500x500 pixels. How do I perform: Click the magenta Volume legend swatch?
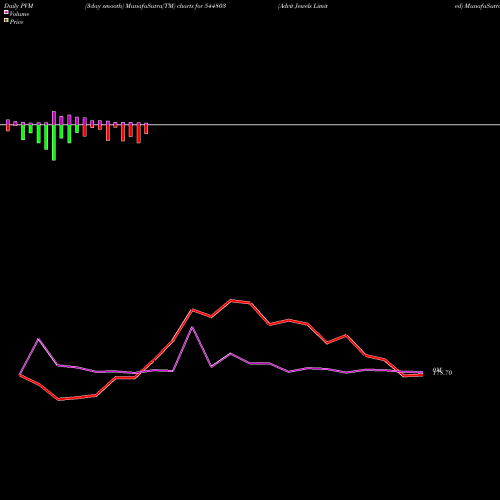pos(6,12)
